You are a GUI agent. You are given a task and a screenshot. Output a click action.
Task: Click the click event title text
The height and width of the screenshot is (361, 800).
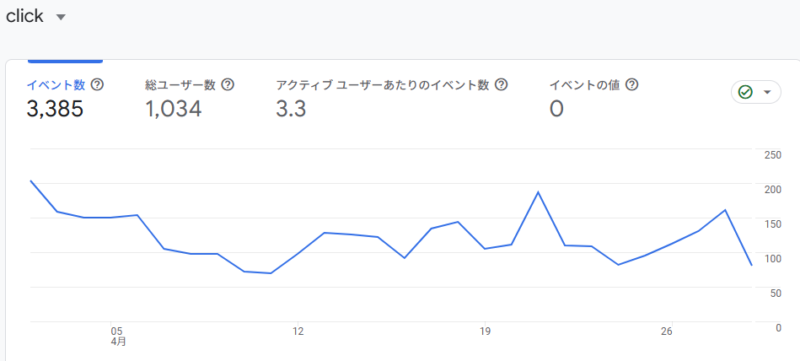coord(24,16)
